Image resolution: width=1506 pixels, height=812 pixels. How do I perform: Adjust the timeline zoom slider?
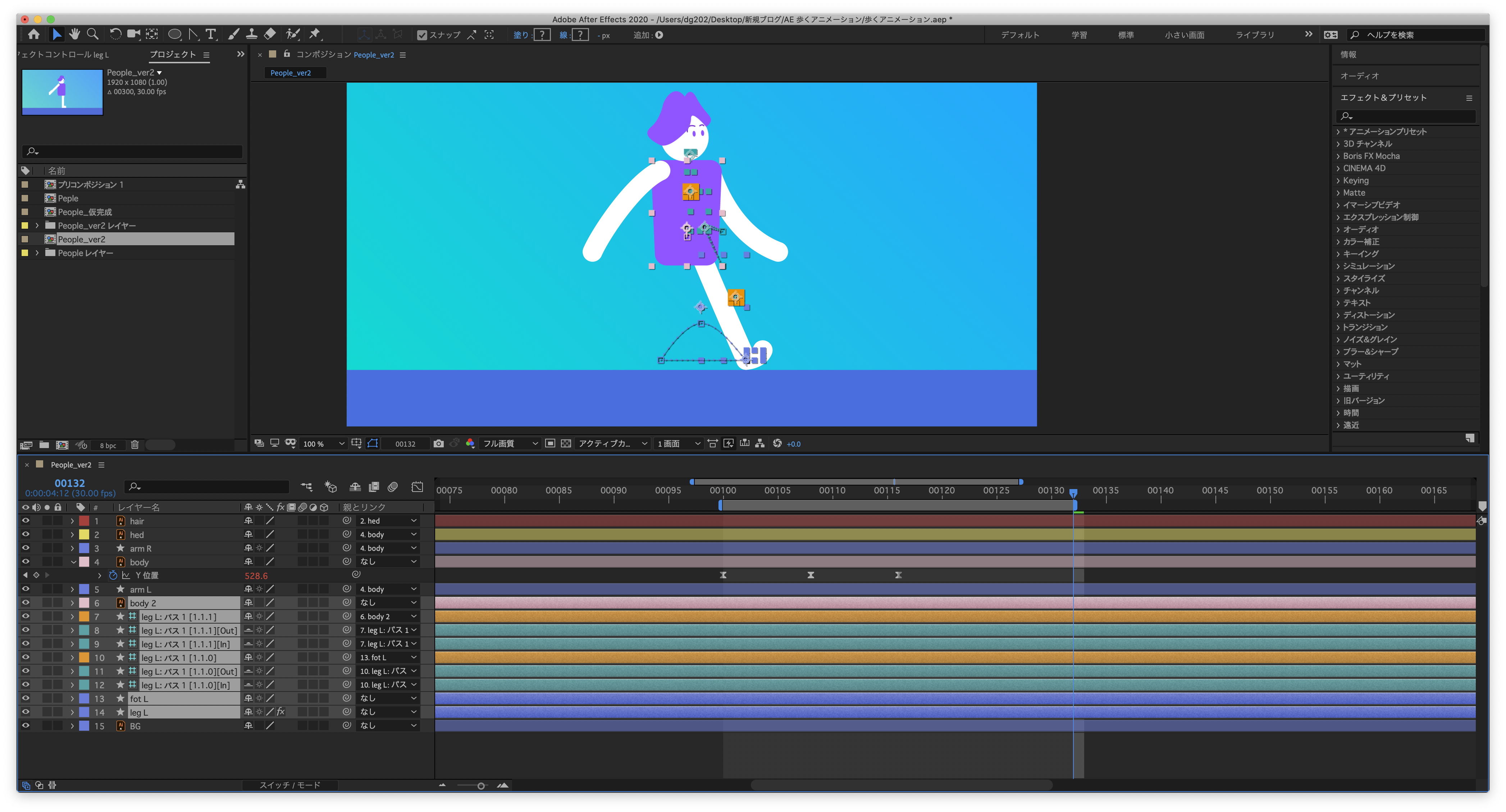click(480, 786)
